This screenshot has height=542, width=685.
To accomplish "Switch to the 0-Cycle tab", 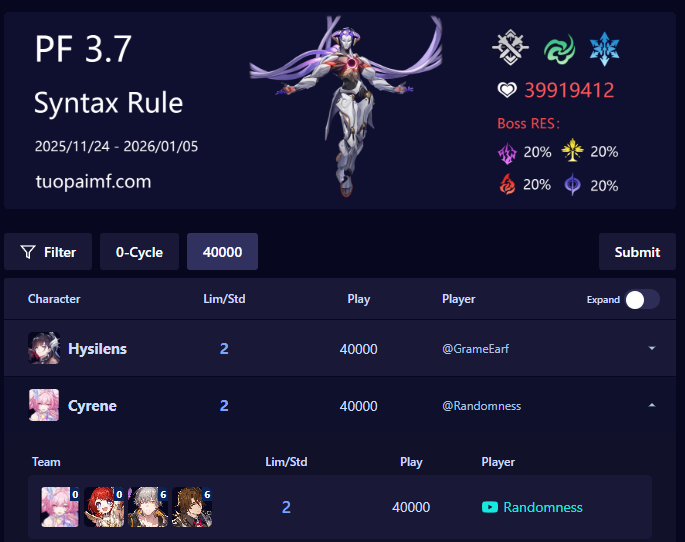I will pyautogui.click(x=139, y=252).
